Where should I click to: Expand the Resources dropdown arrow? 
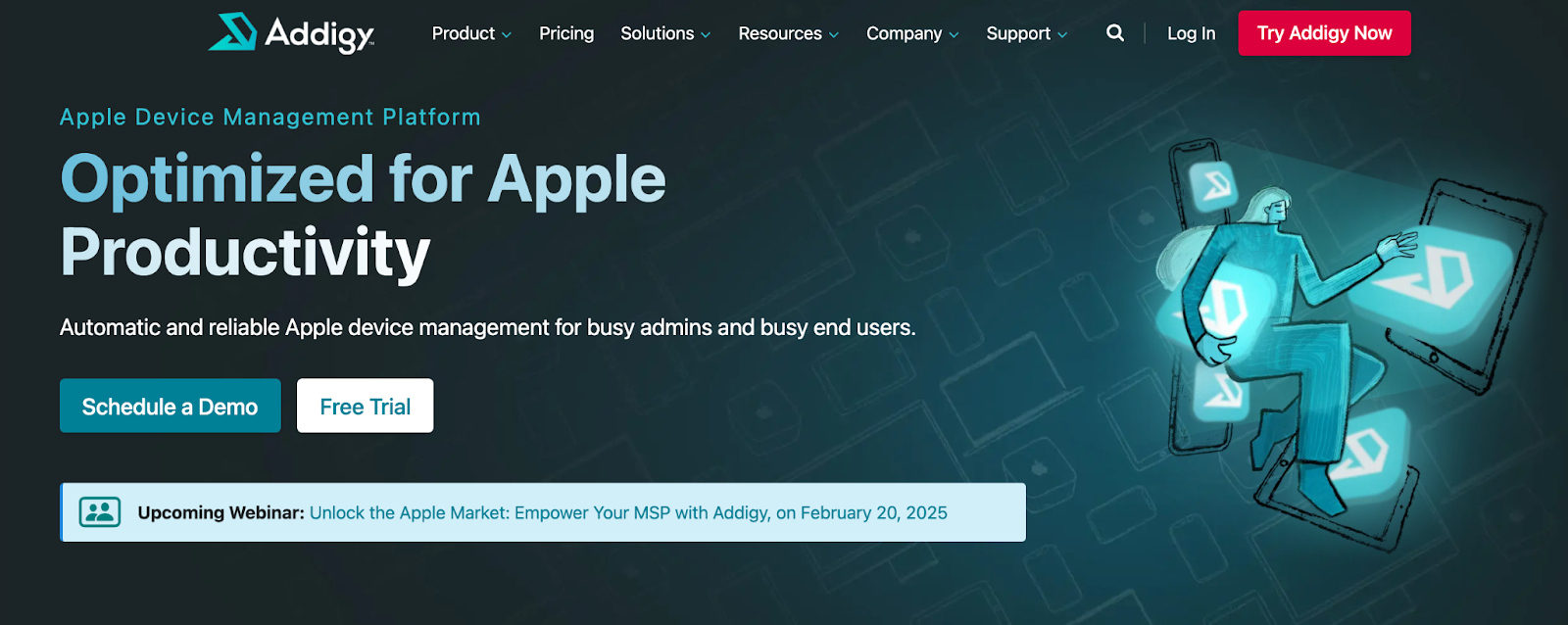tap(834, 35)
